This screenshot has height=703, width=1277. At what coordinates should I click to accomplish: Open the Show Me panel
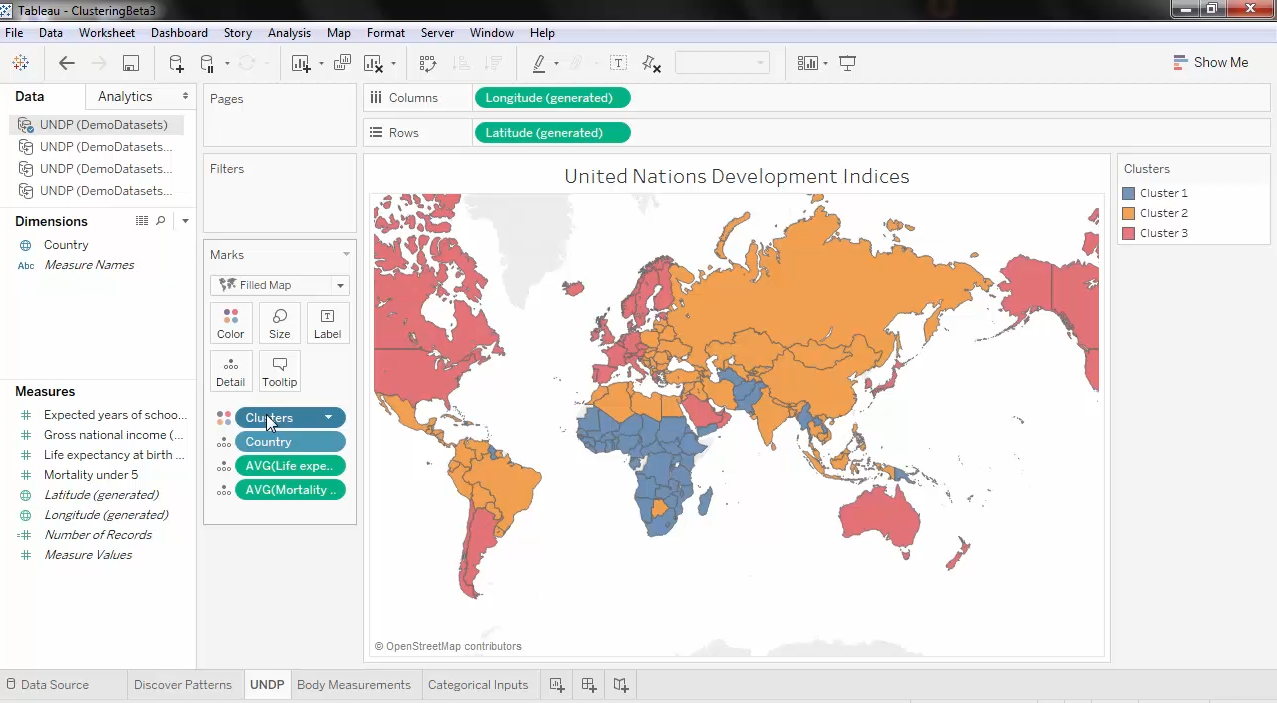[x=1210, y=62]
